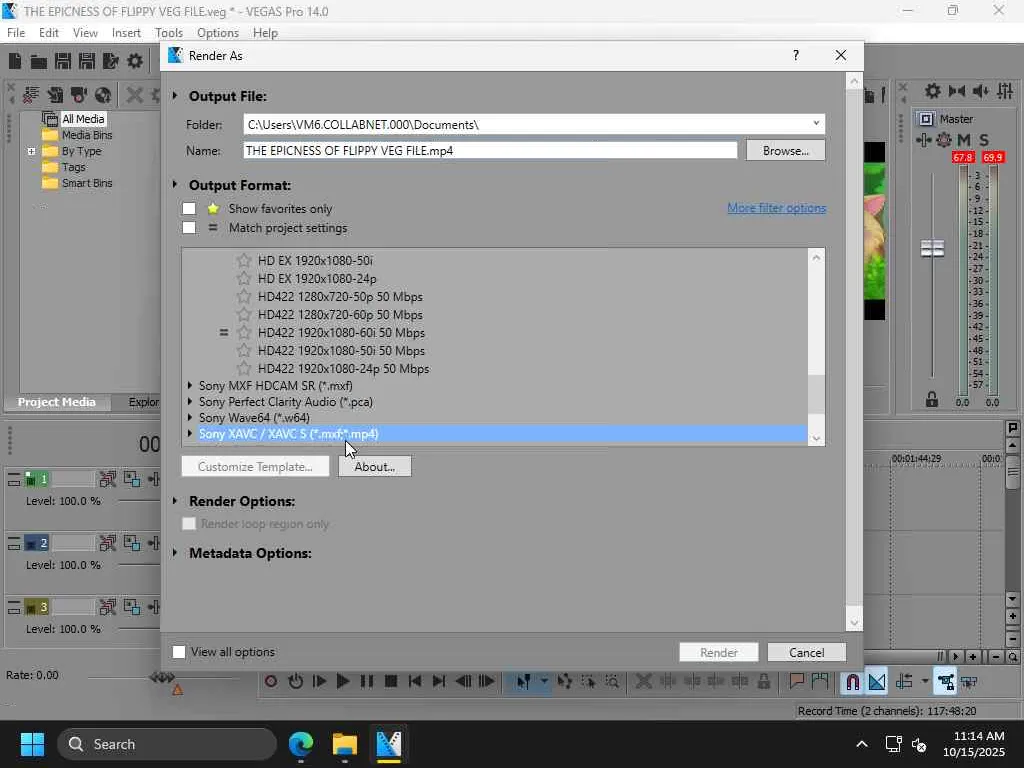Click the Stop button in transport bar

(x=391, y=681)
